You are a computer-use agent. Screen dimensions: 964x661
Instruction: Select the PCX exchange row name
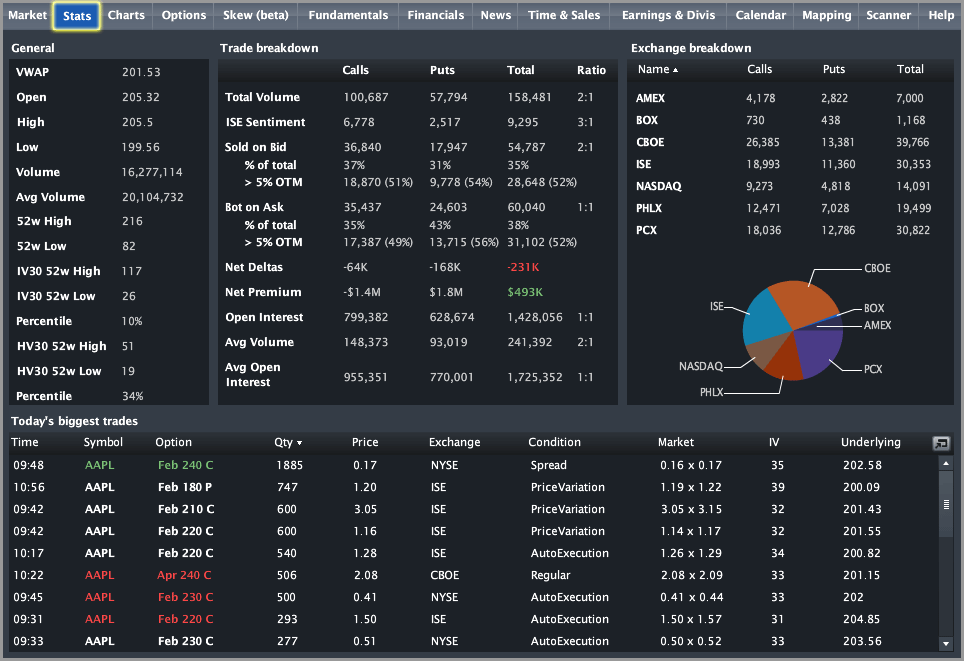[646, 231]
